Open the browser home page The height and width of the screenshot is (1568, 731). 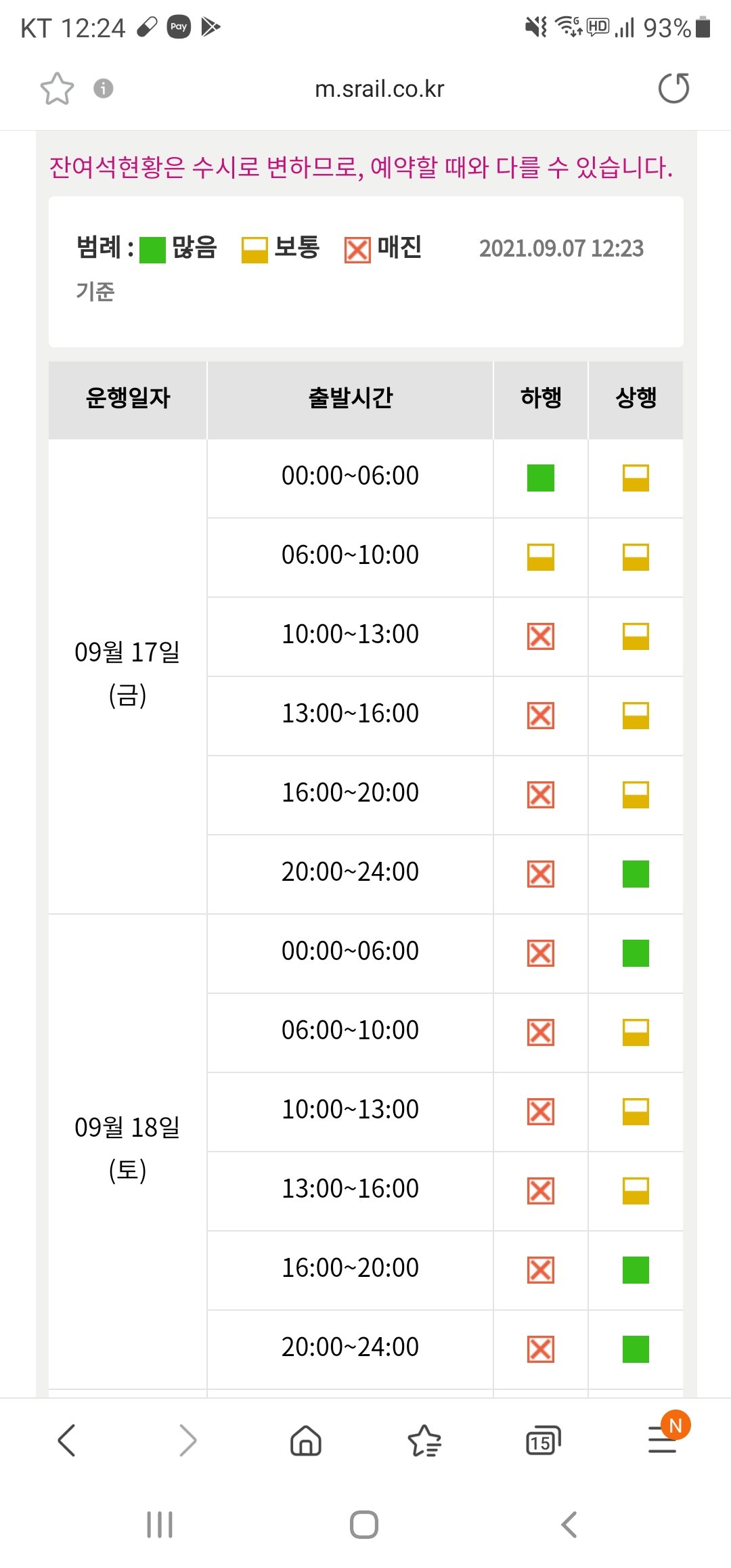[306, 1440]
